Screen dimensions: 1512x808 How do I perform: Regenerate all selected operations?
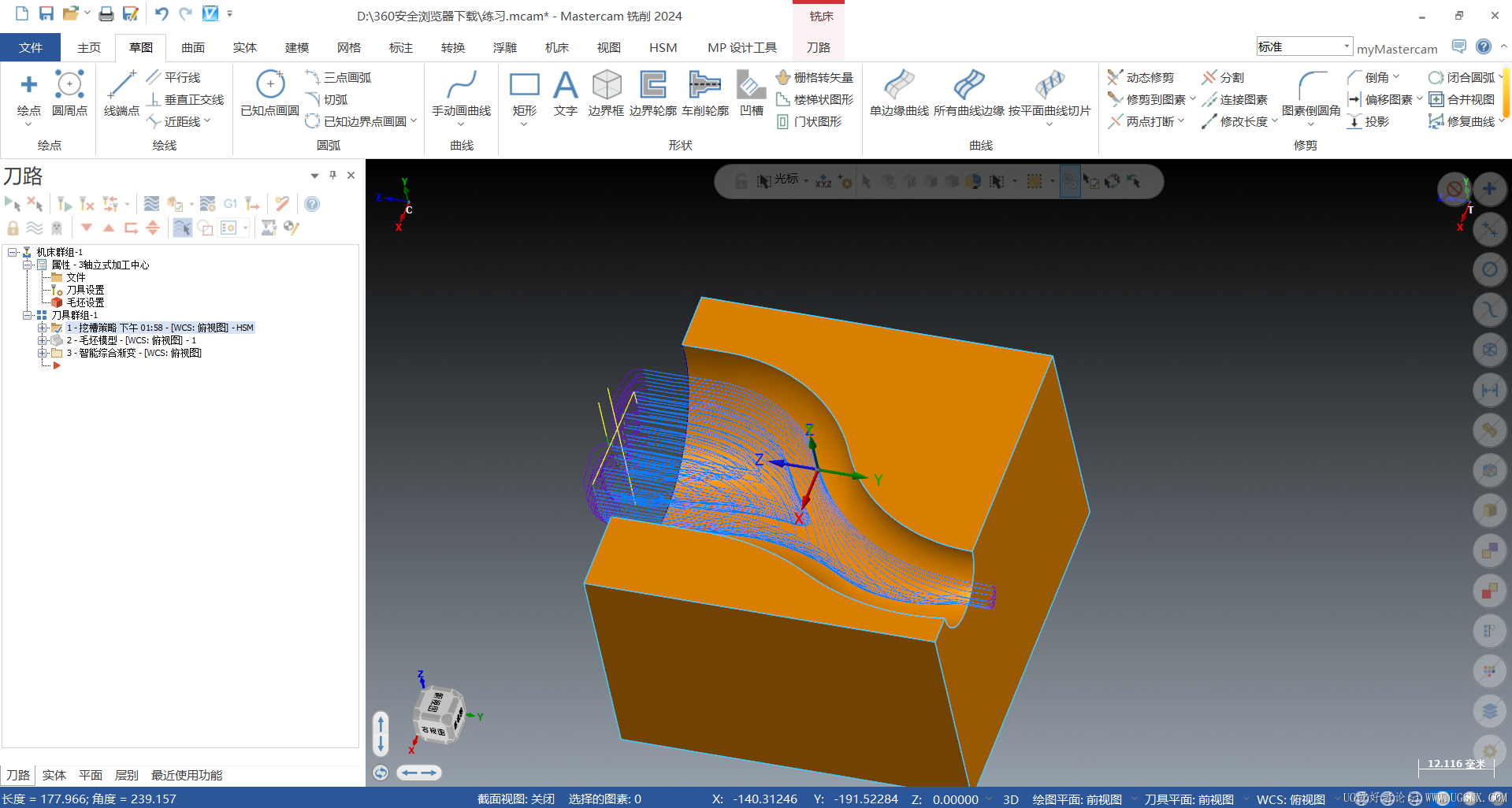click(65, 204)
